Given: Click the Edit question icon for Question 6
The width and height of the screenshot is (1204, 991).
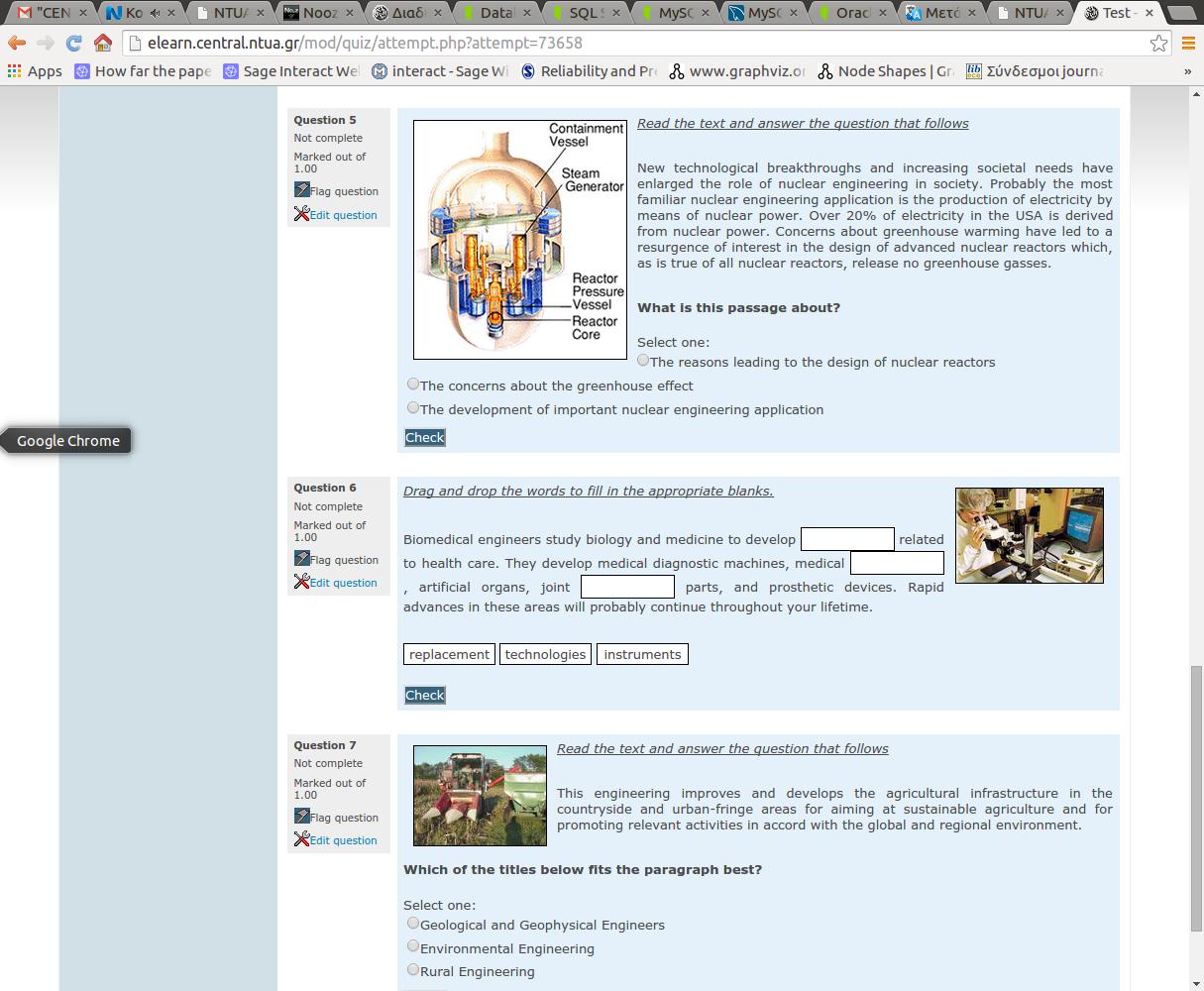Looking at the screenshot, I should (302, 582).
